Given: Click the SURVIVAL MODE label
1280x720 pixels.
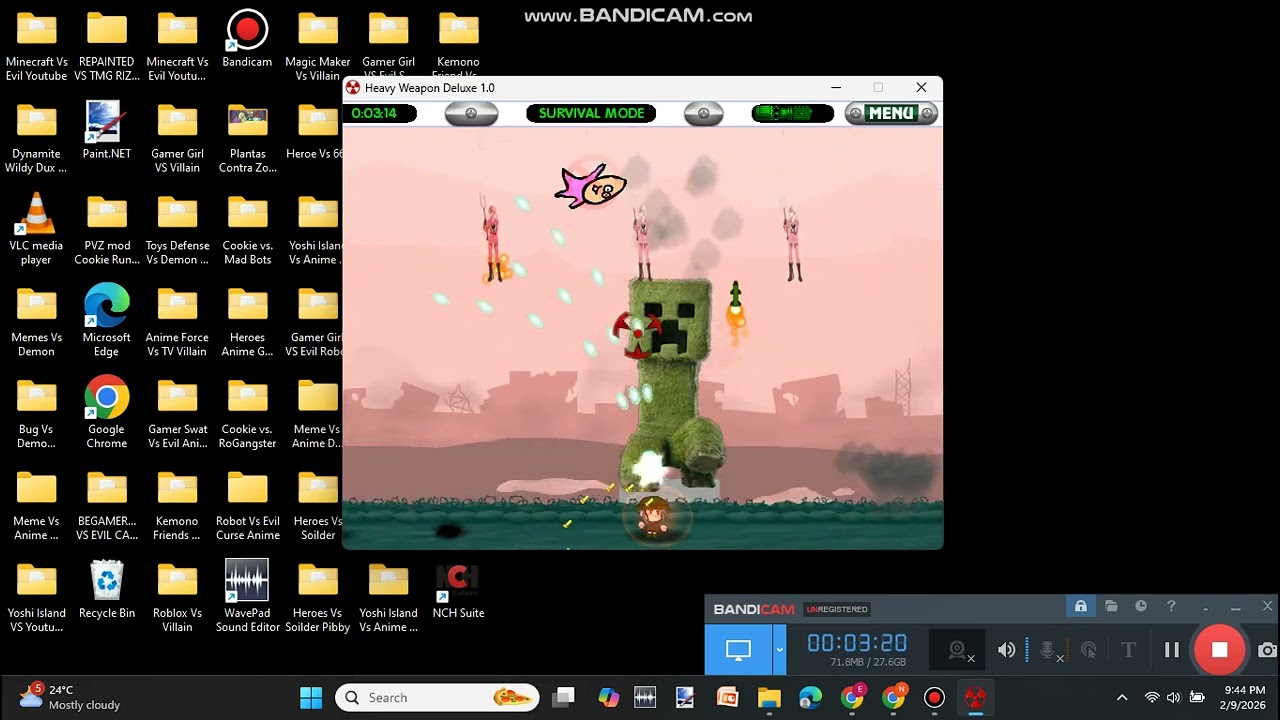Looking at the screenshot, I should [591, 113].
